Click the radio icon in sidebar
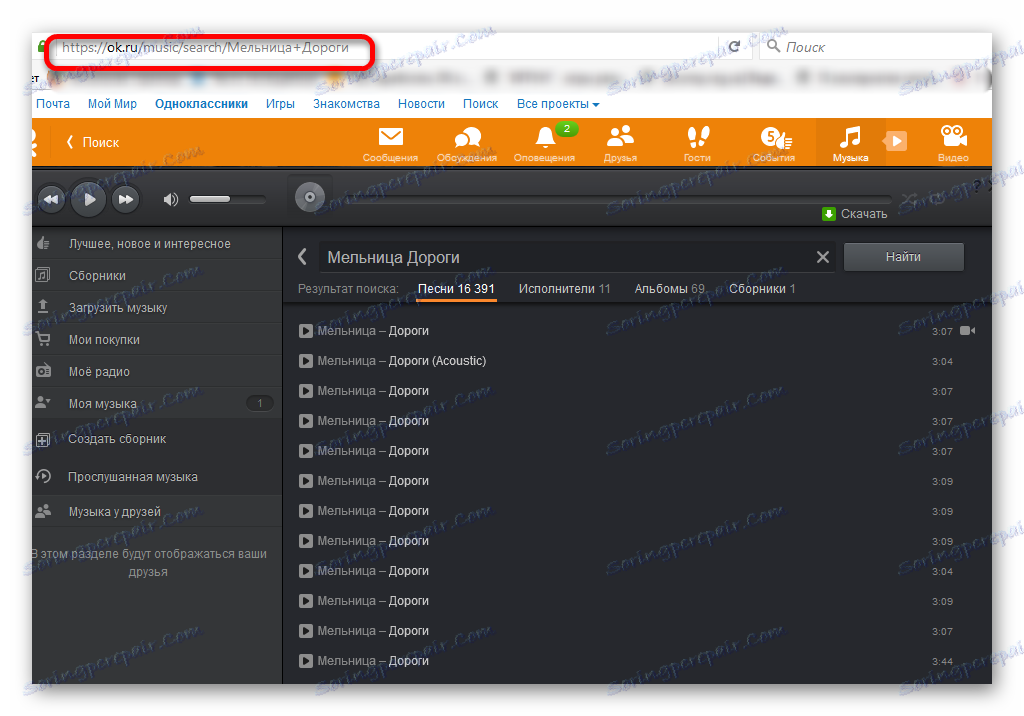Image resolution: width=1024 pixels, height=716 pixels. coord(43,371)
